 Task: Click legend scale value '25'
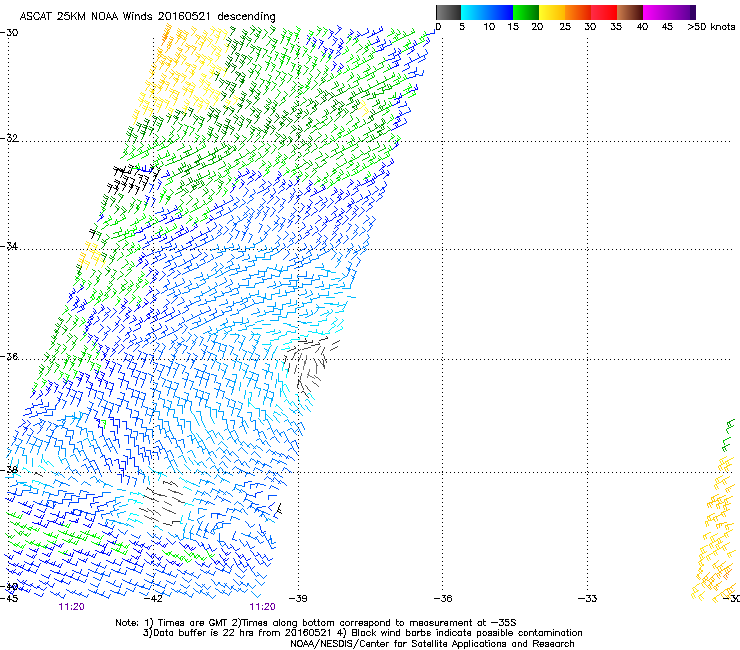(x=565, y=27)
